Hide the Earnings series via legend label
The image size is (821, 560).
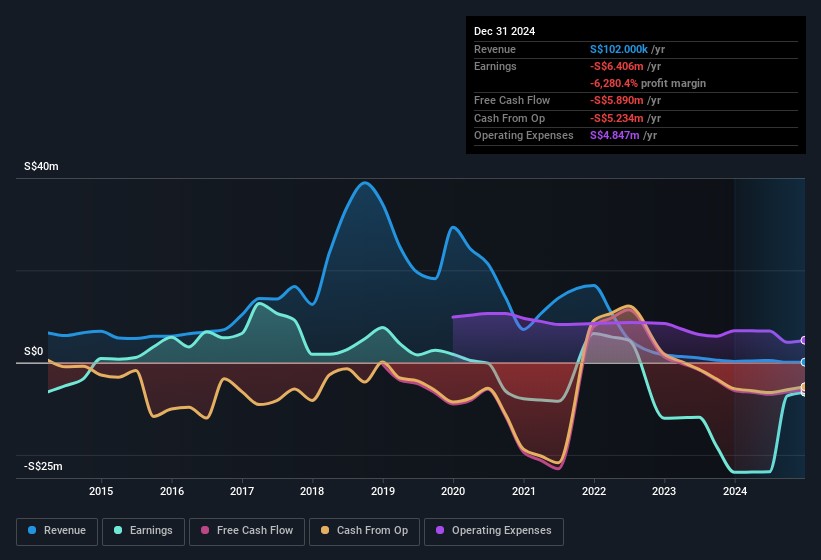pyautogui.click(x=150, y=531)
